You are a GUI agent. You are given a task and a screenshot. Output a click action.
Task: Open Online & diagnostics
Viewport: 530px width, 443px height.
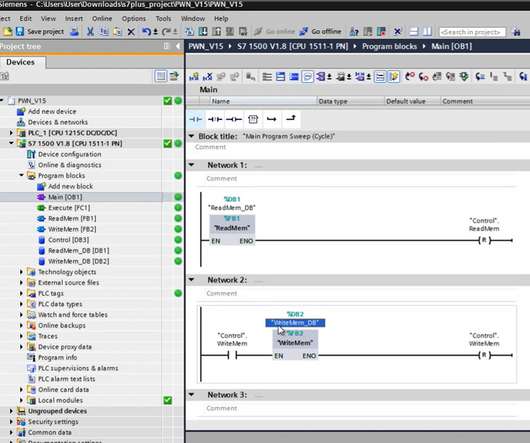[69, 165]
